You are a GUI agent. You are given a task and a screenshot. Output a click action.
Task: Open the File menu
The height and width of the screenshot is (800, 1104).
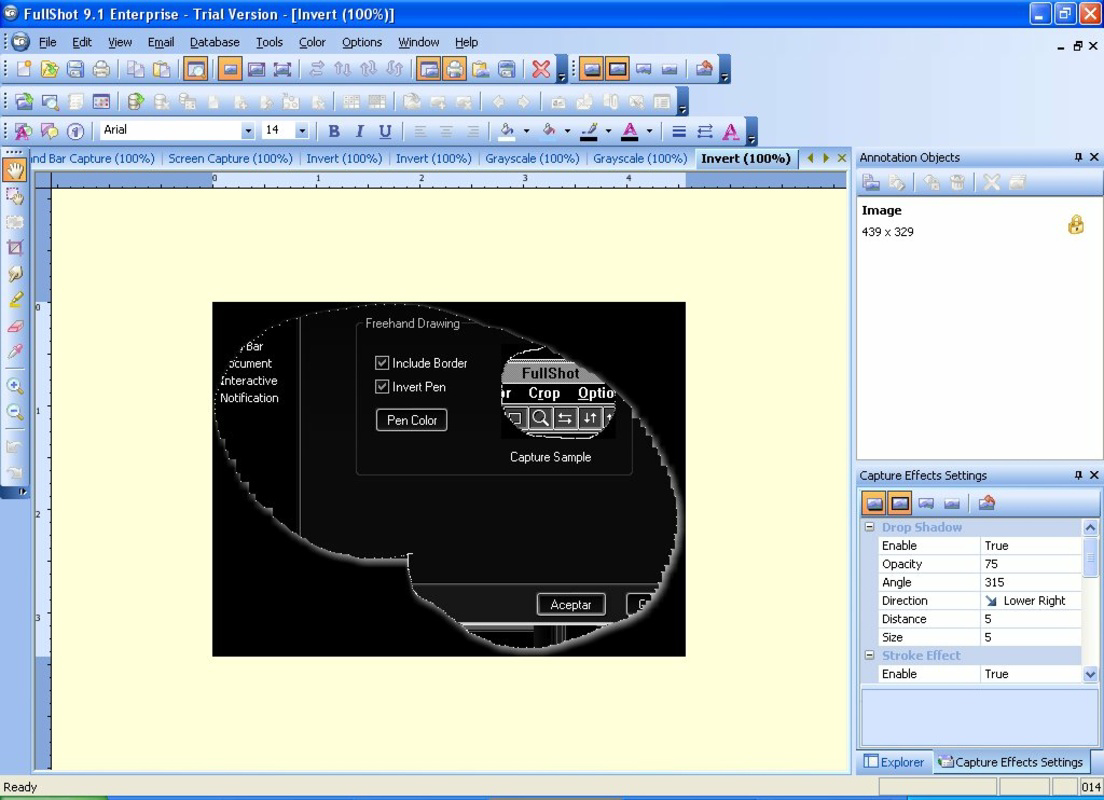pyautogui.click(x=48, y=42)
